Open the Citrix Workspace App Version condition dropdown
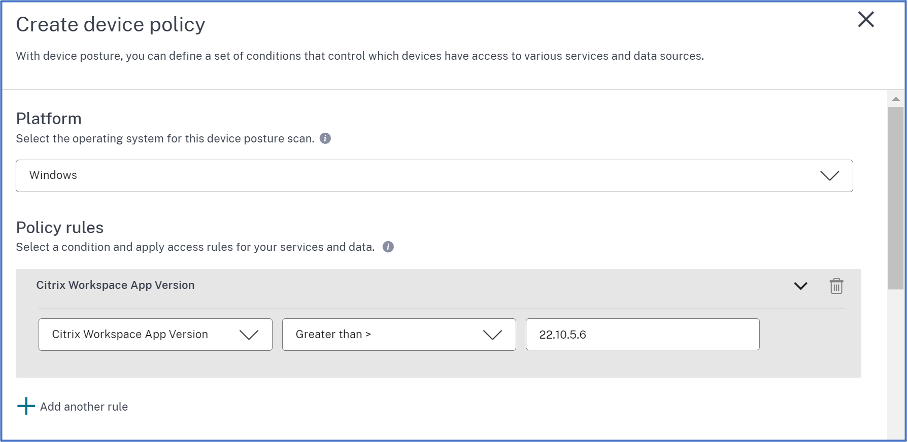Screen dimensions: 908x442 click(x=155, y=334)
